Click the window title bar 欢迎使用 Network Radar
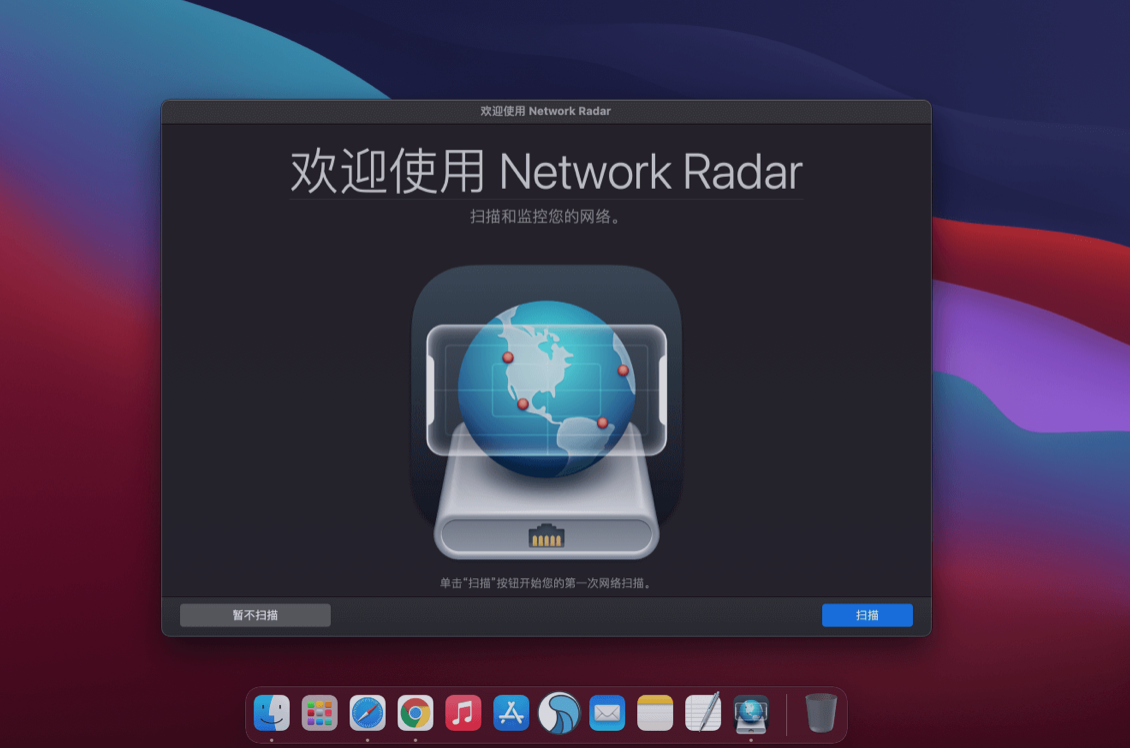Screen dimensions: 1130x748 (x=546, y=111)
